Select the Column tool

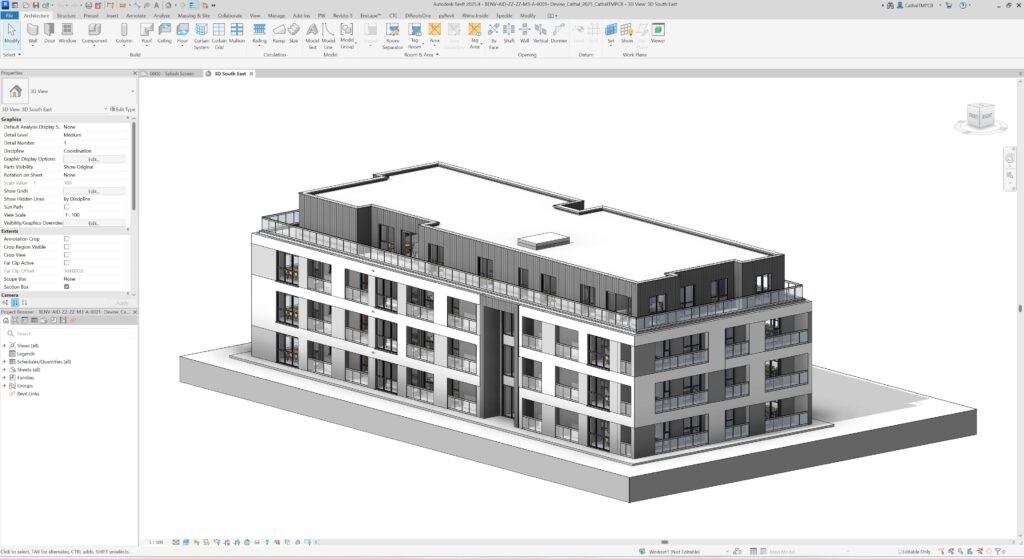[124, 33]
